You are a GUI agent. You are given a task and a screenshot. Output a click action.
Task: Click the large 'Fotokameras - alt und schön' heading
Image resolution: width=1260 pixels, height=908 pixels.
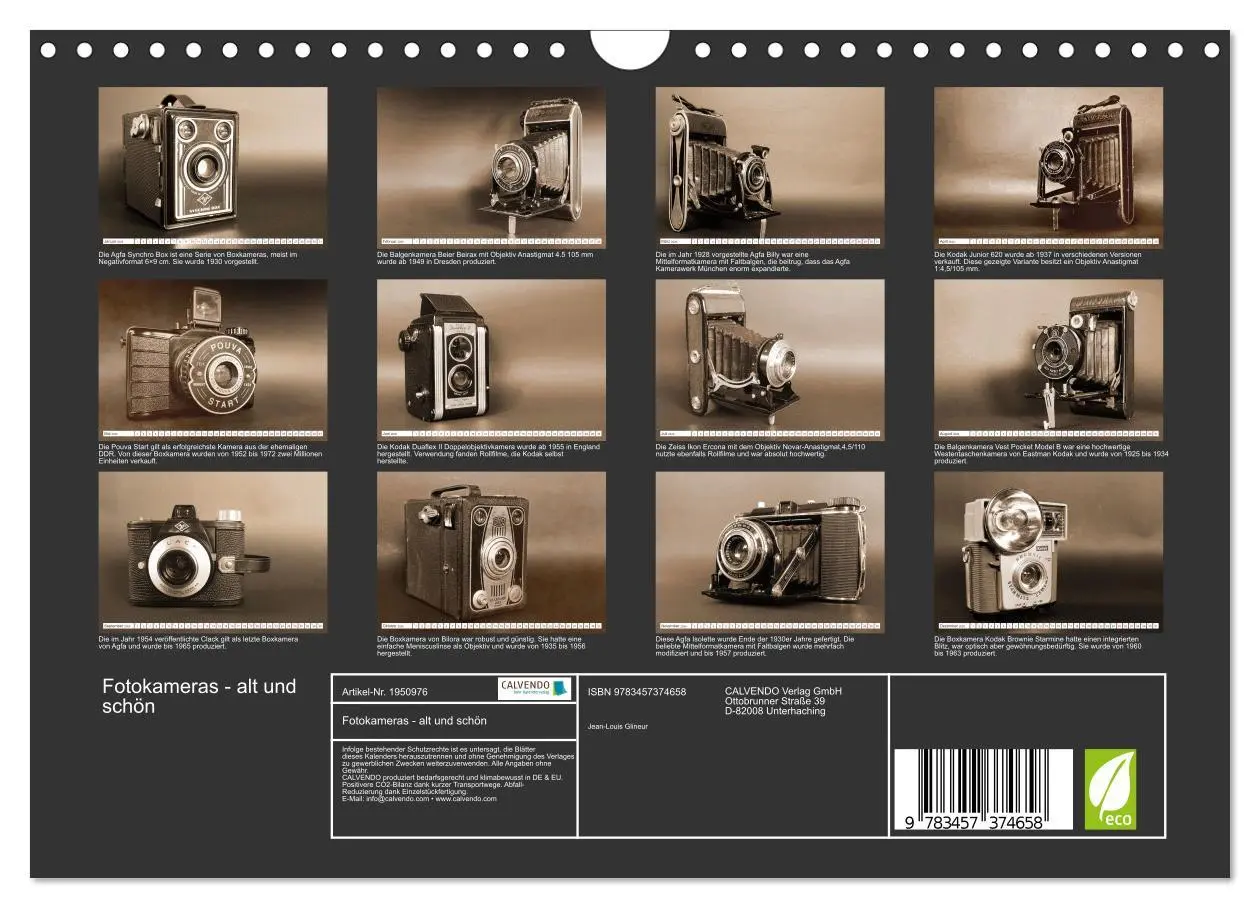click(x=199, y=696)
